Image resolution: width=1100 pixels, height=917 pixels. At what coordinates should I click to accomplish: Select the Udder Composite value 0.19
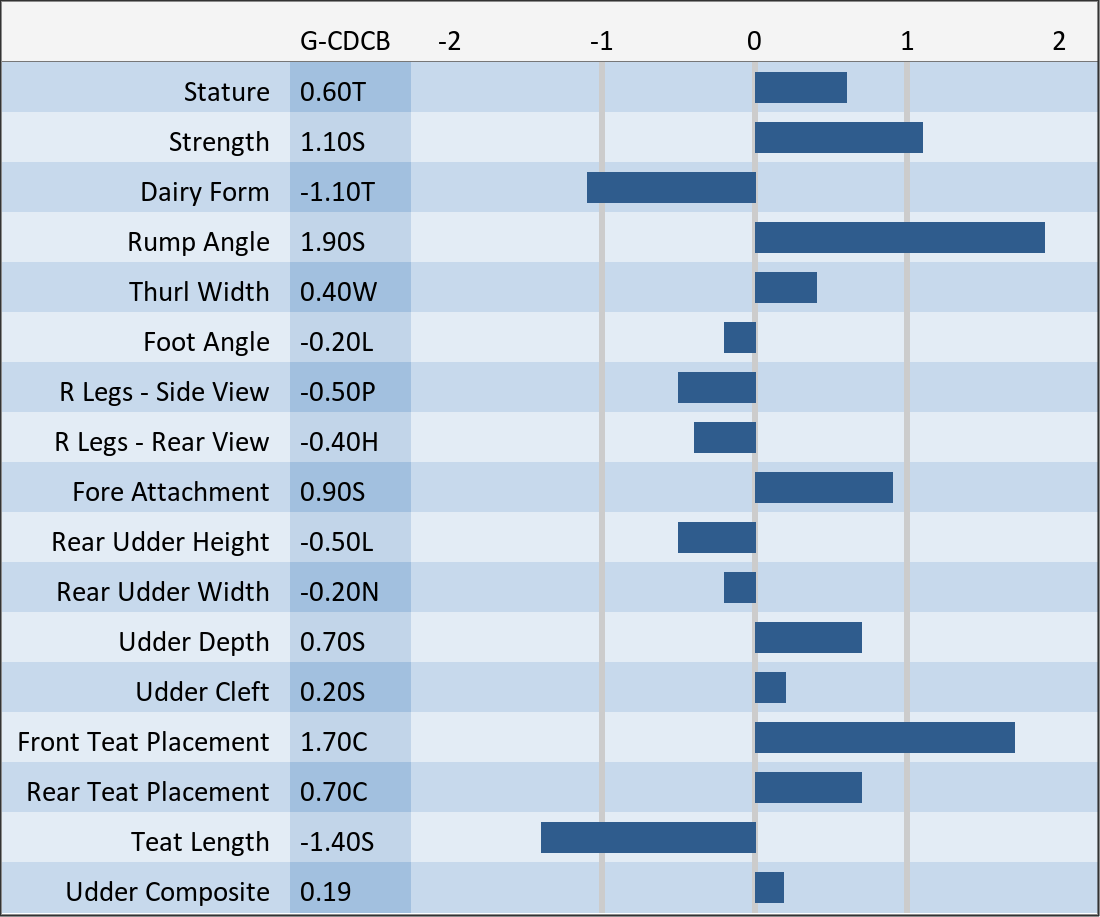pyautogui.click(x=326, y=892)
